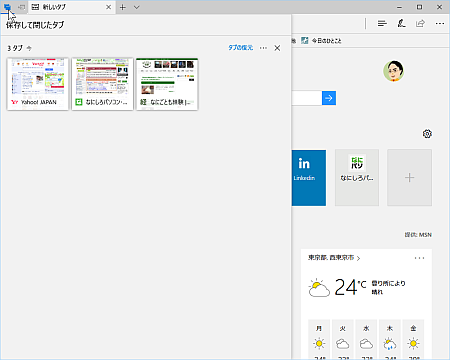The image size is (450, 360).
Task: Open weather card more options
Action: pos(419,258)
